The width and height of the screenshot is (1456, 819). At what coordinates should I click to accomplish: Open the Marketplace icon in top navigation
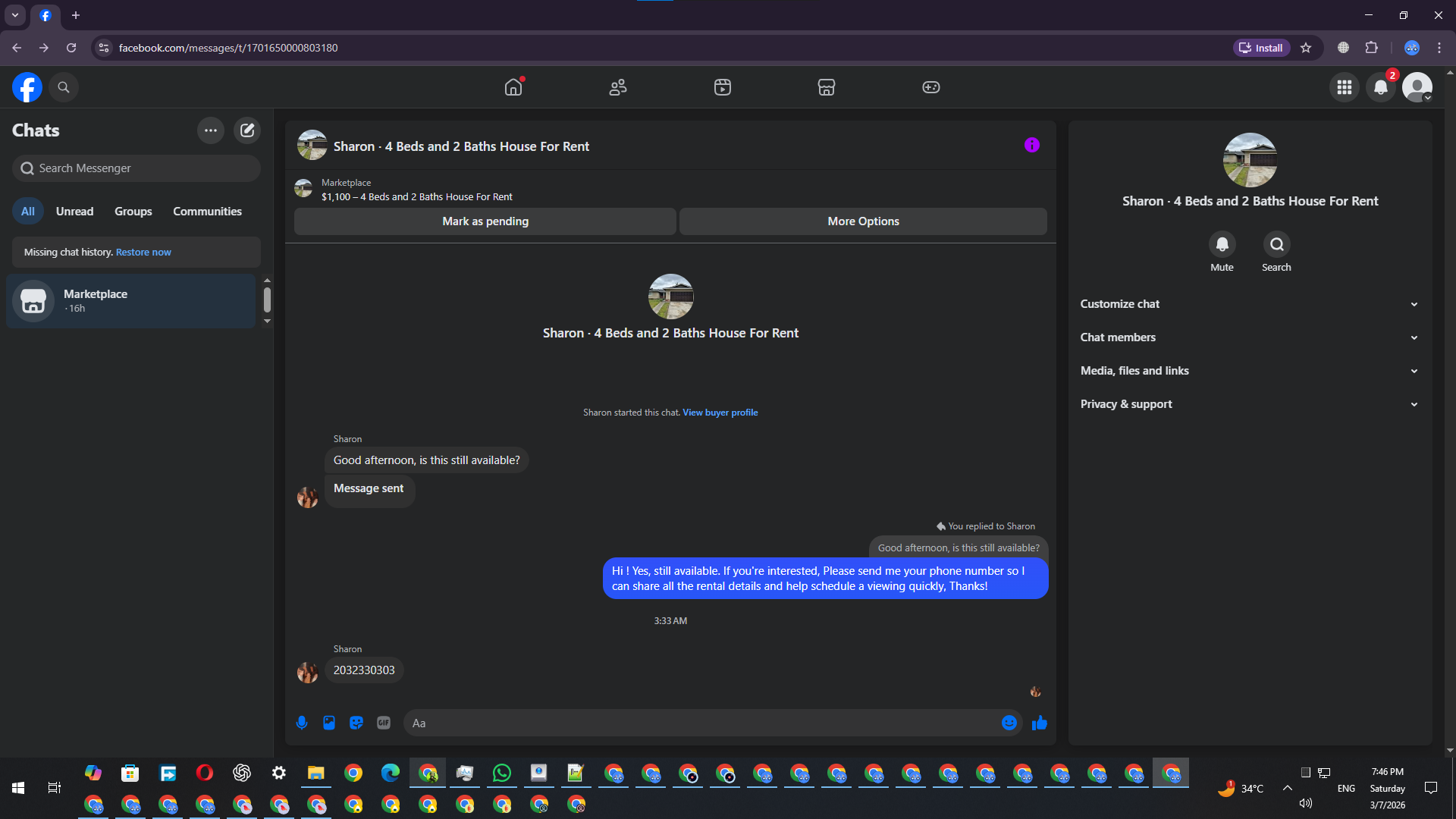827,87
